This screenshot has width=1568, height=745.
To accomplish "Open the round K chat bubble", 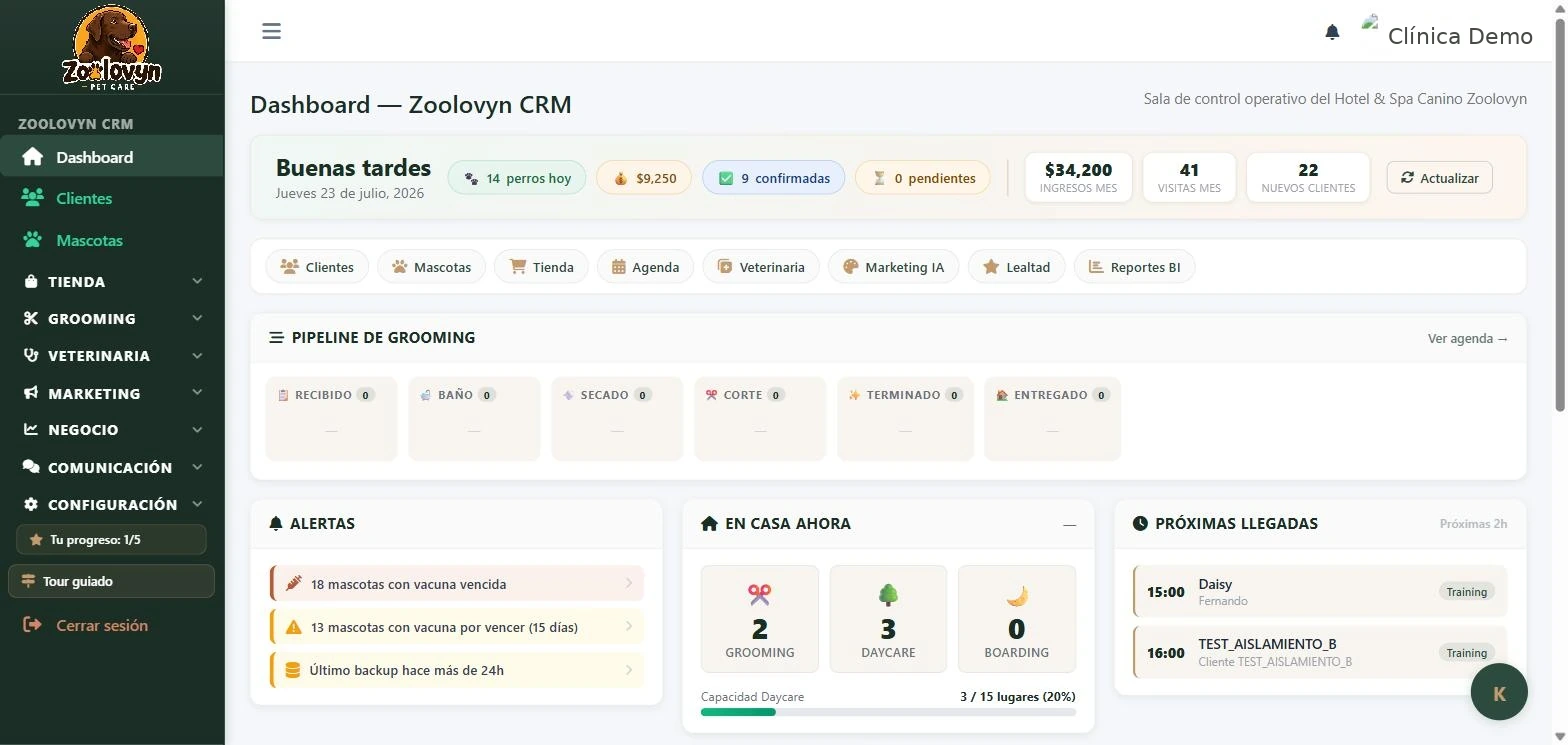I will (x=1499, y=692).
